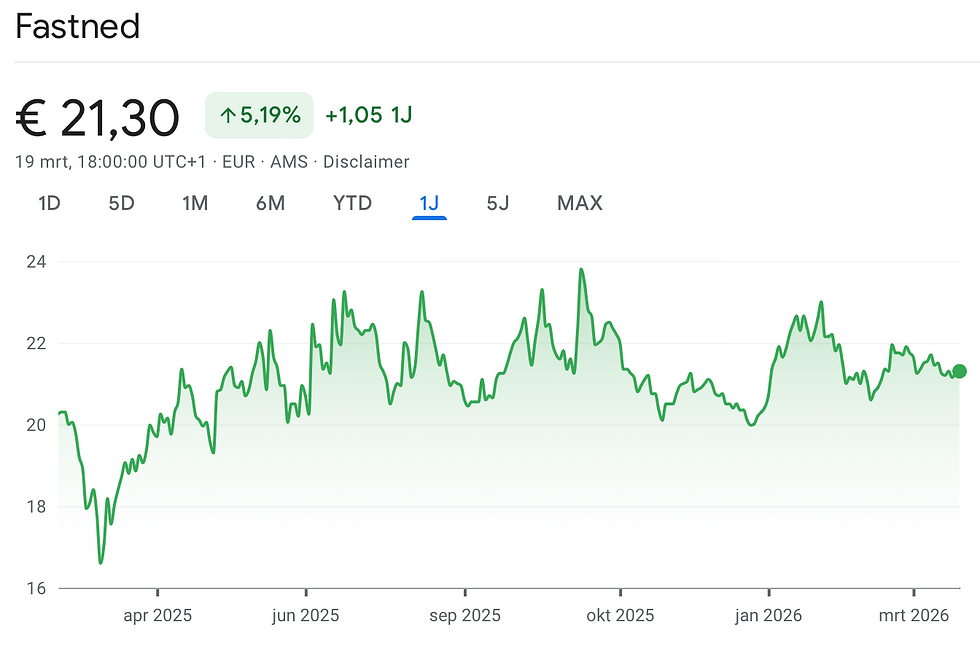Switch chart to the 5D range
The image size is (980, 646).
point(121,203)
